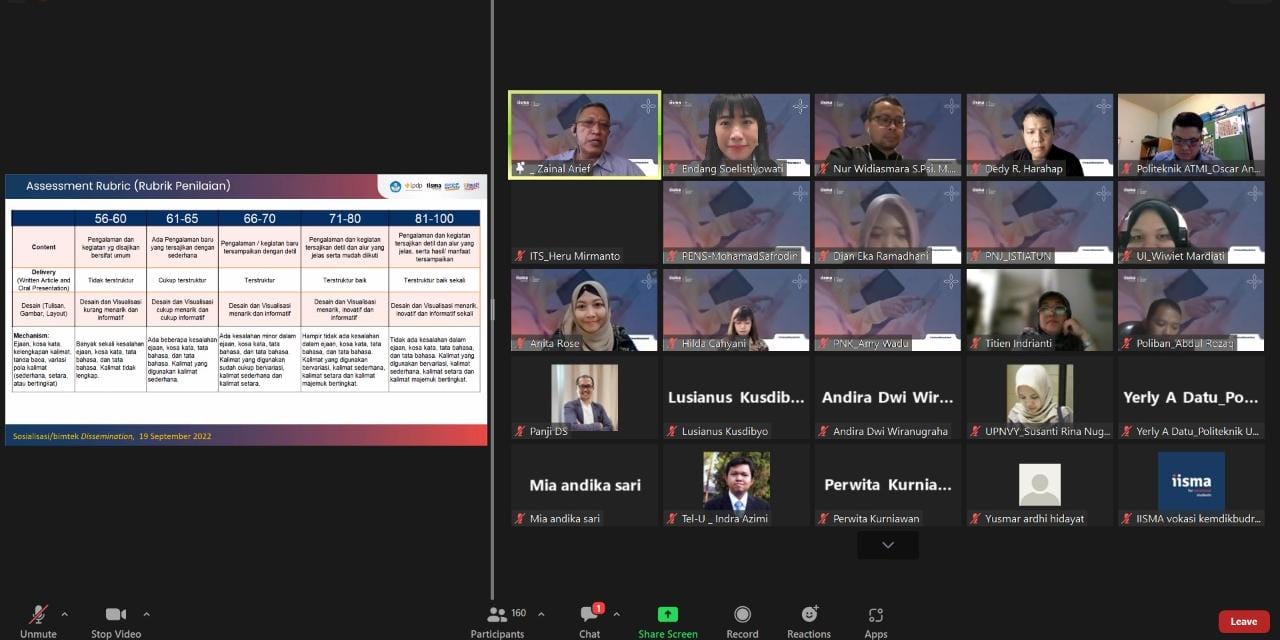
Task: Select Yusmar ardhi hidayat's avatar tile
Action: pos(1040,485)
